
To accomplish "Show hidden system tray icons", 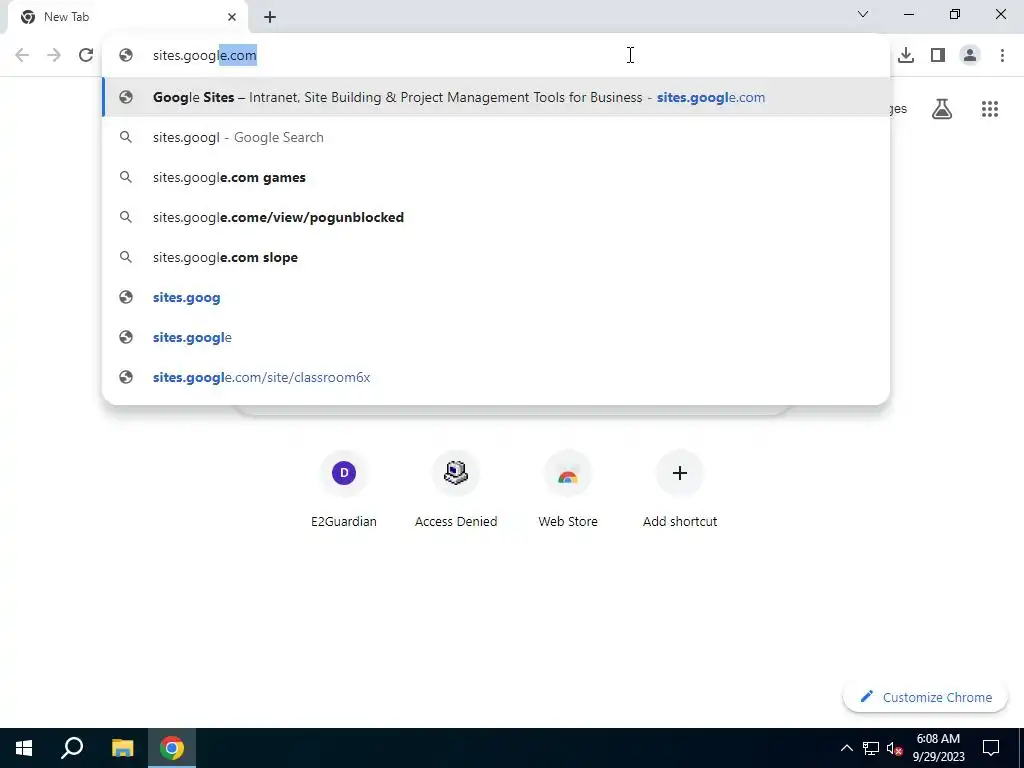I will click(x=846, y=748).
